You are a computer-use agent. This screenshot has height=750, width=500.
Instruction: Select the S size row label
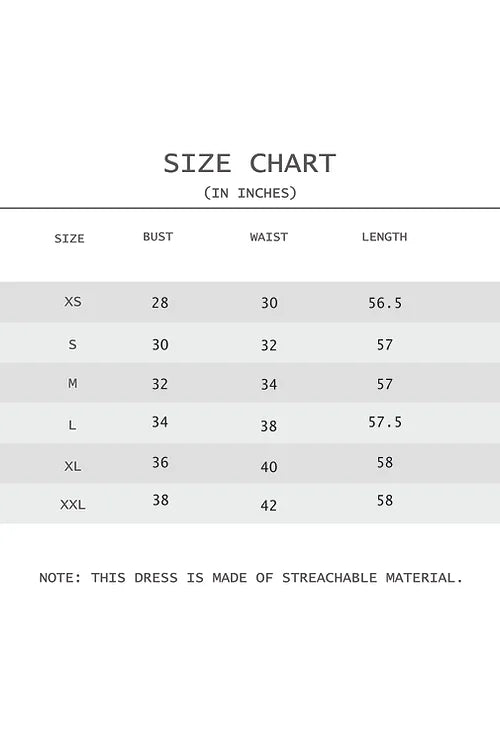(x=73, y=344)
